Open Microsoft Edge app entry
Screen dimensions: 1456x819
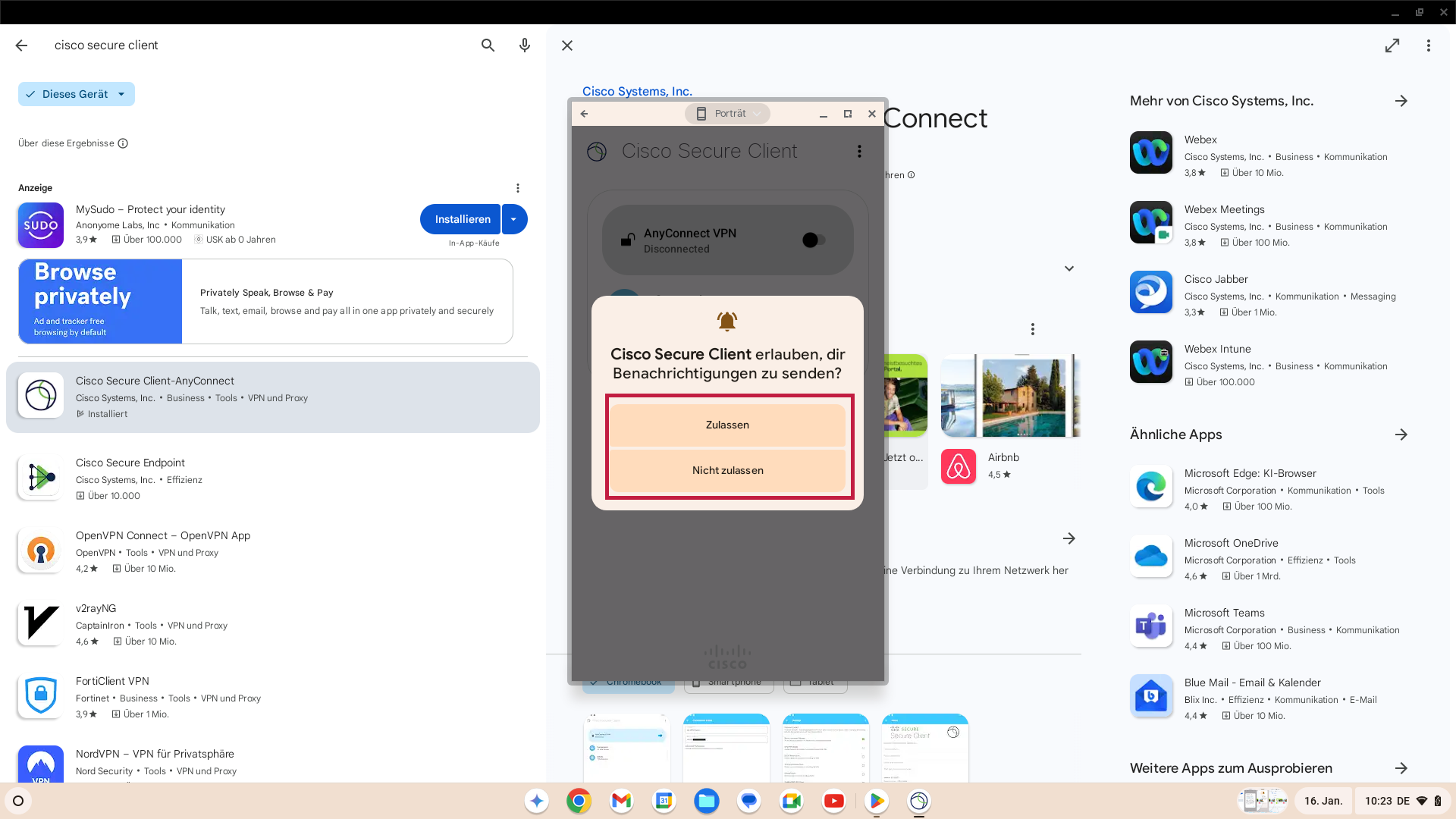[x=1270, y=489]
